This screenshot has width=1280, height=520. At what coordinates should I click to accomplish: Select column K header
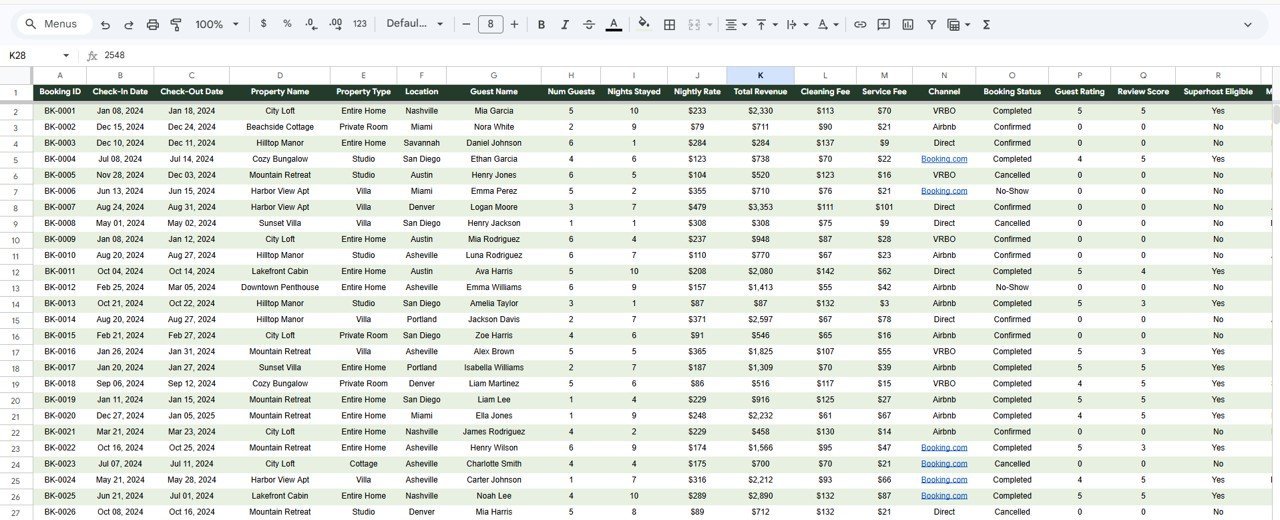(760, 75)
